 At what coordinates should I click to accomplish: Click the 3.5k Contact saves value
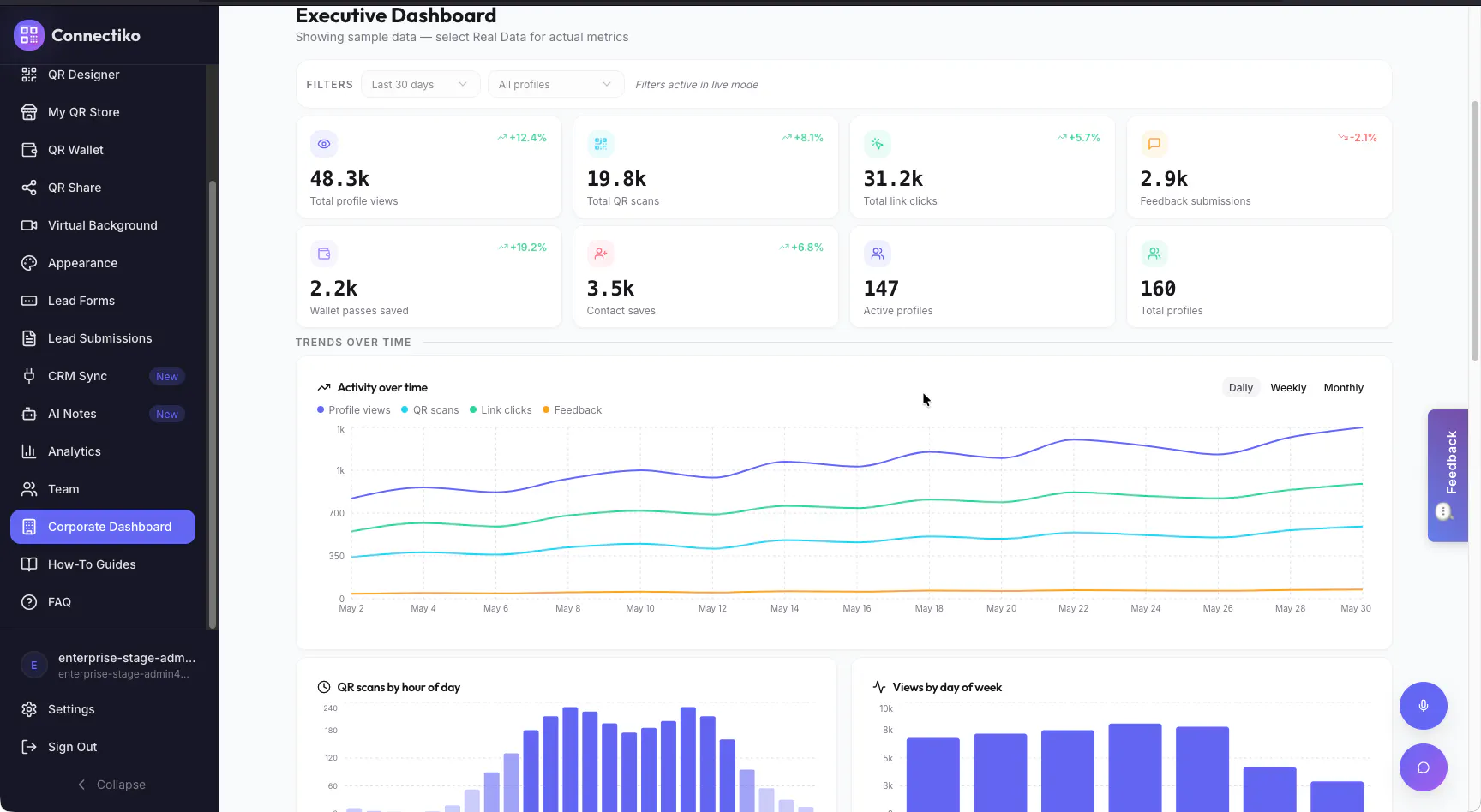tap(610, 289)
